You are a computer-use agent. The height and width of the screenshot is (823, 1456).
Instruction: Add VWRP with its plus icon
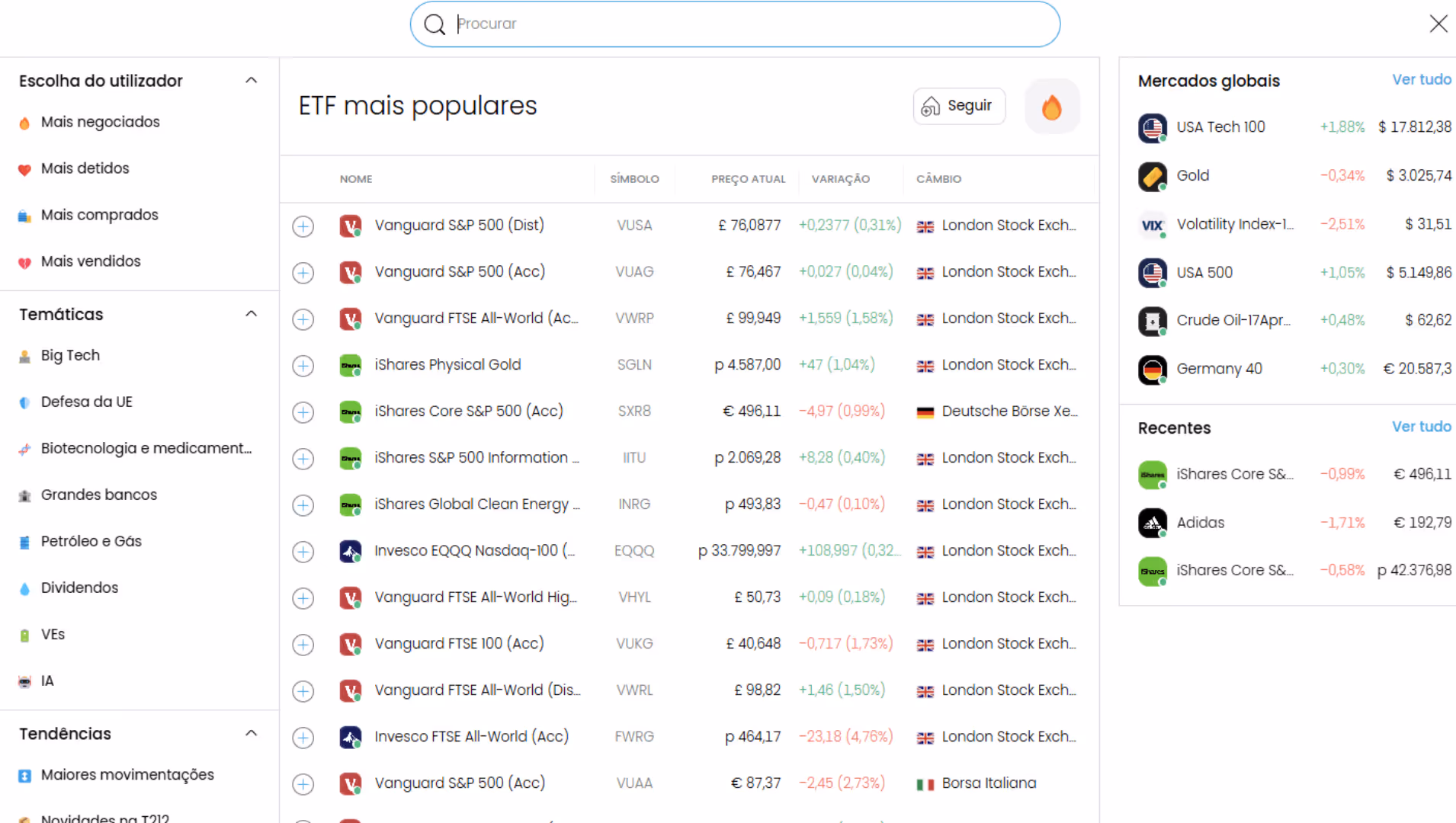pos(303,319)
